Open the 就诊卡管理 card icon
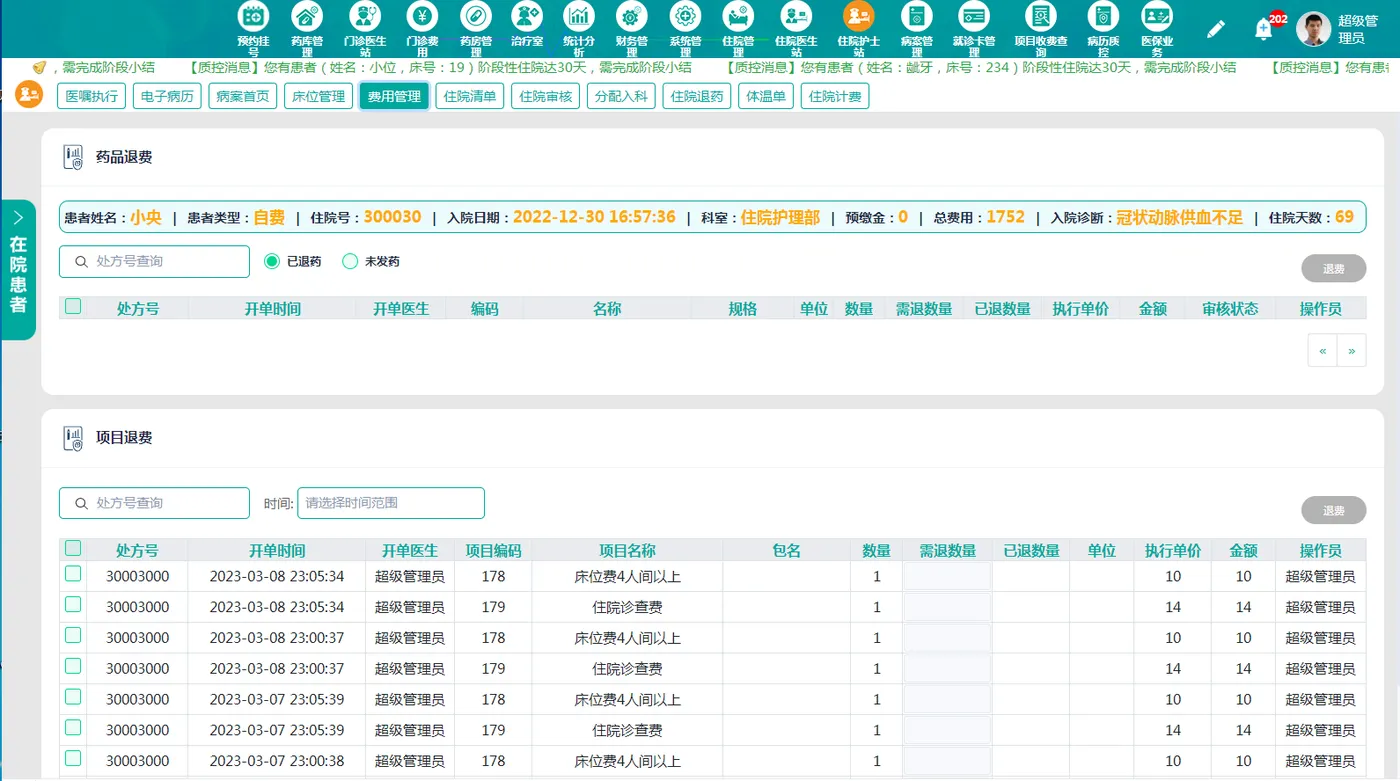 (973, 16)
